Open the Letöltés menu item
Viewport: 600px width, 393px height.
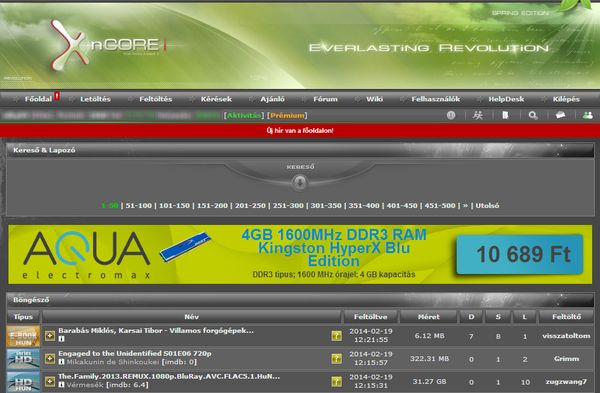click(x=95, y=99)
